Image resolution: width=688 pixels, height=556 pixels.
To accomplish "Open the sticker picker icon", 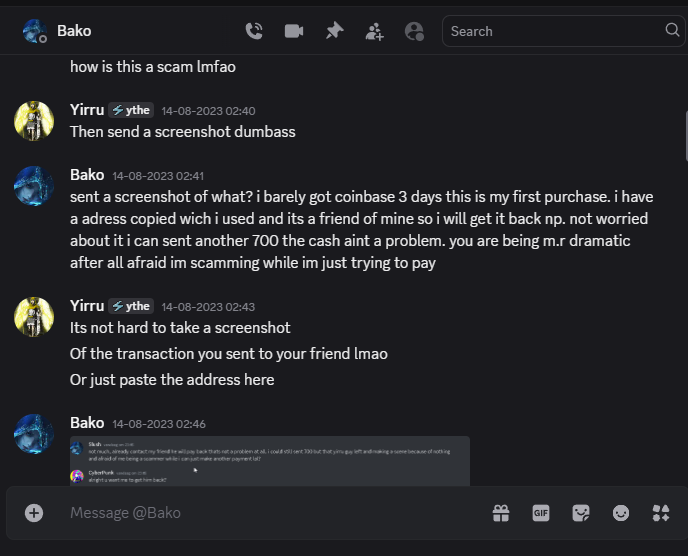I will click(x=581, y=513).
